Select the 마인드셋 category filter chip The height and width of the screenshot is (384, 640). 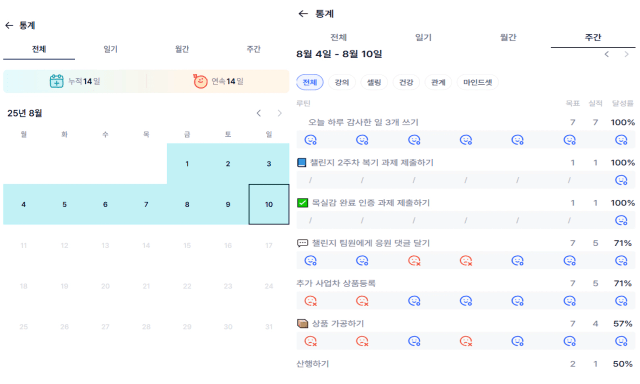478,82
